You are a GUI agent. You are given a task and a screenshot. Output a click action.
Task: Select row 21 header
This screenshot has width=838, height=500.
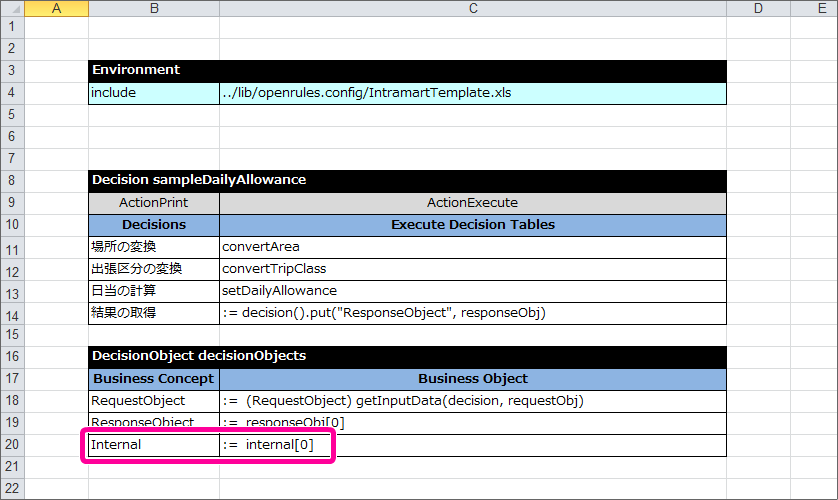[x=12, y=466]
